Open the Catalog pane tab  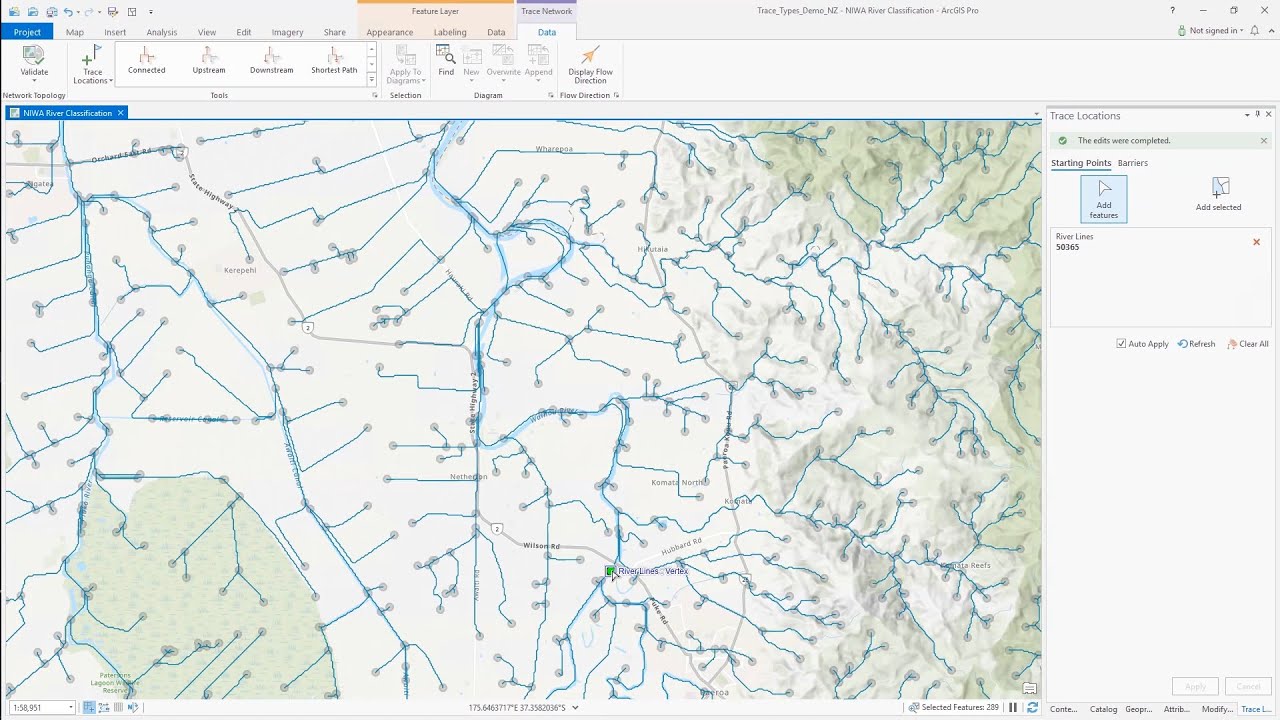click(1103, 709)
